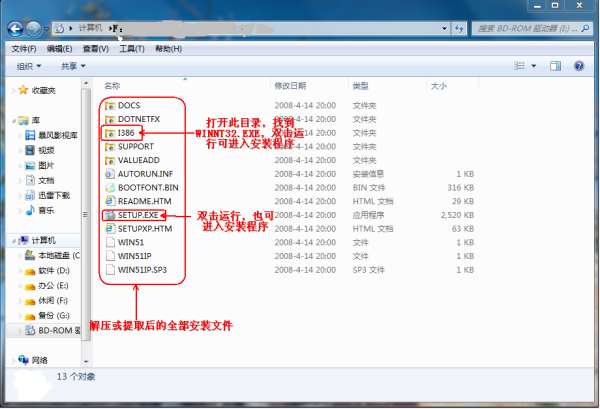Click 收藏夹 star in navigation pane

coord(23,90)
